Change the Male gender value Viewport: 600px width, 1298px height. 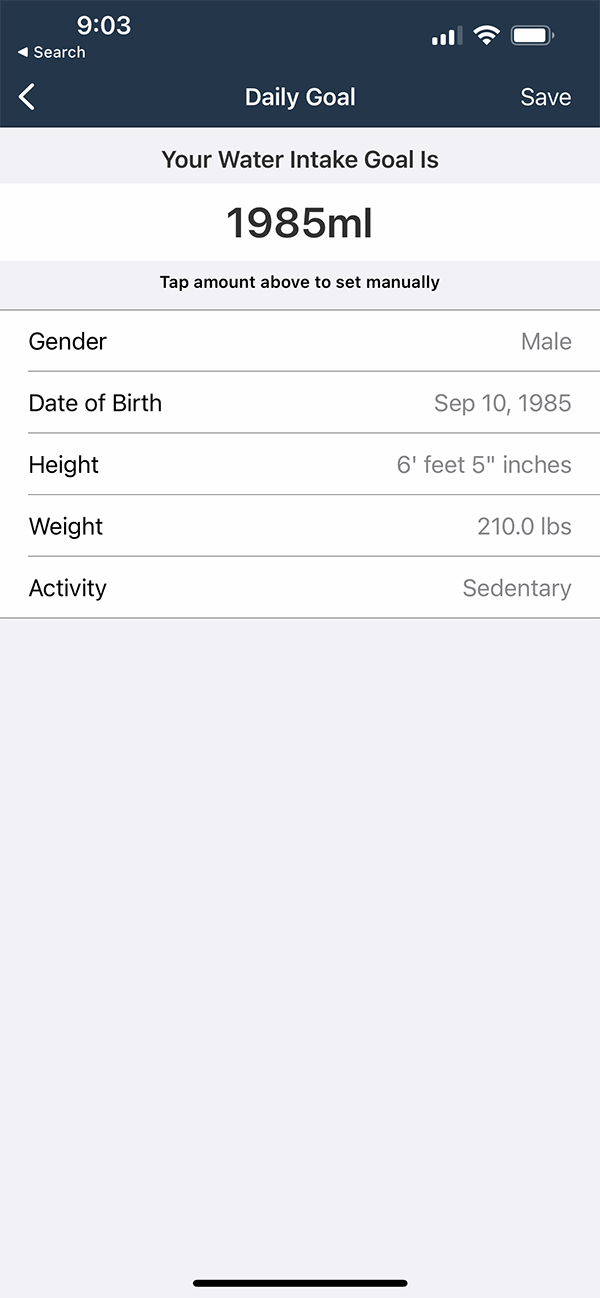click(546, 341)
